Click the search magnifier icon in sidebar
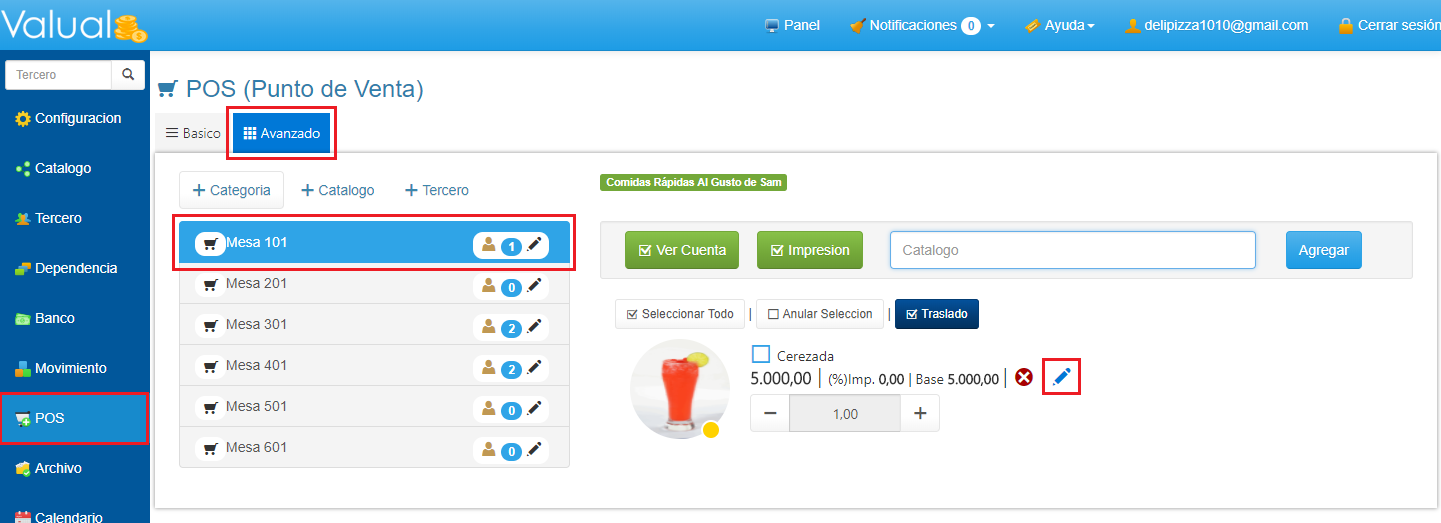This screenshot has height=523, width=1441. click(128, 75)
